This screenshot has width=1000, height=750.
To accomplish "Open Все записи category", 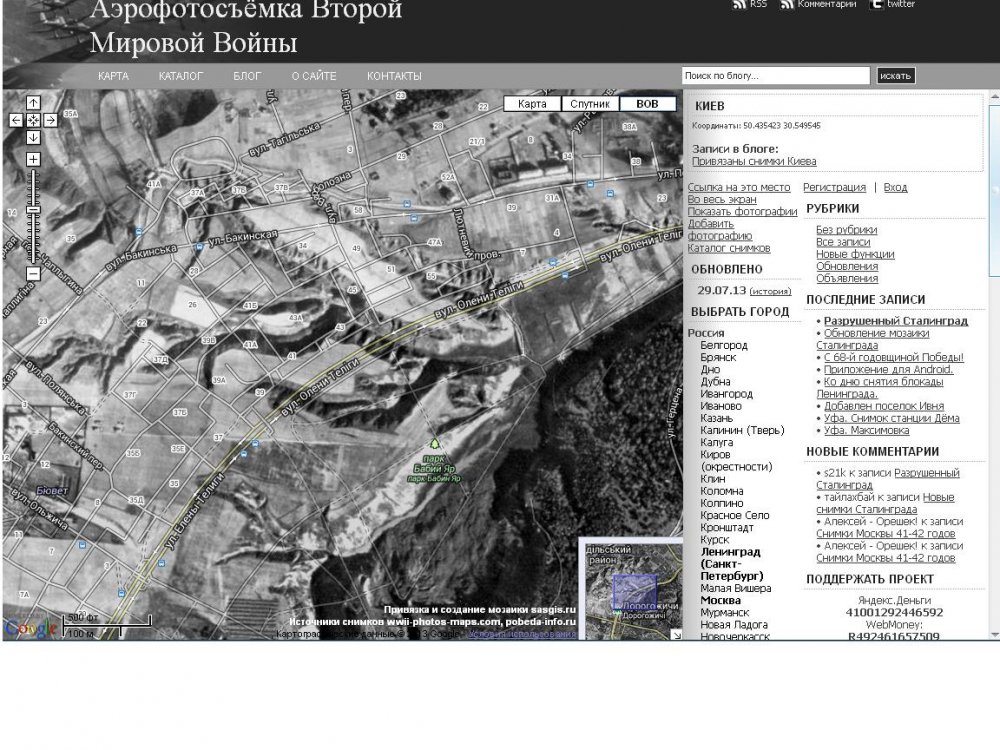I will coord(843,242).
